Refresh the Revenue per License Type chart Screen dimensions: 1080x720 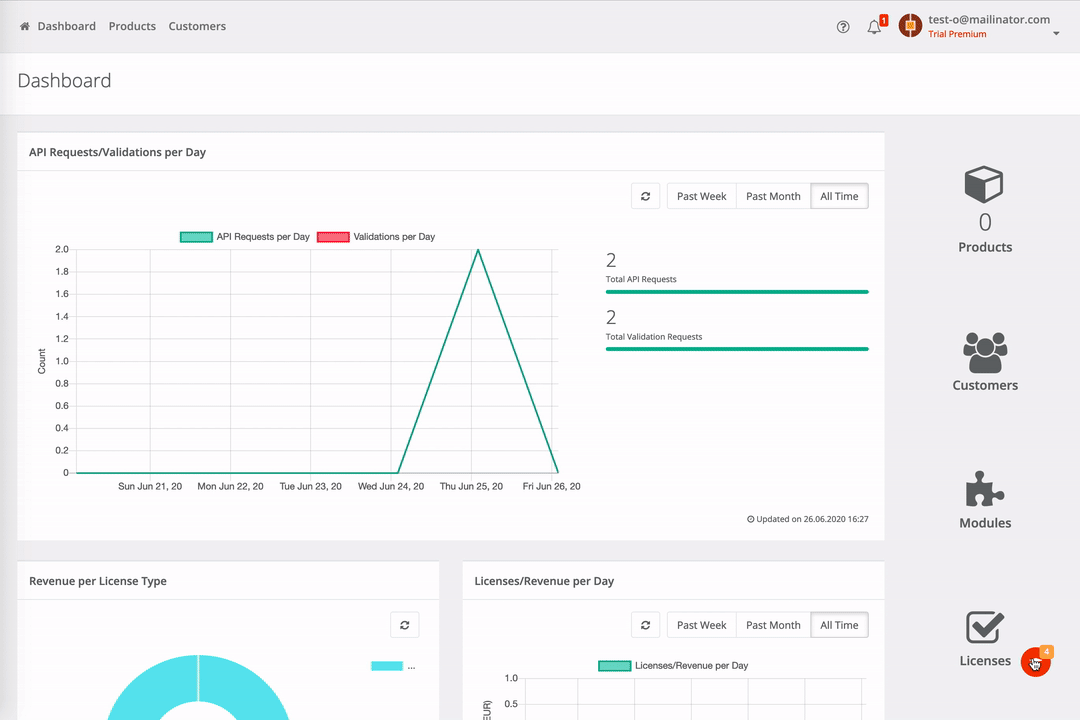[x=404, y=625]
